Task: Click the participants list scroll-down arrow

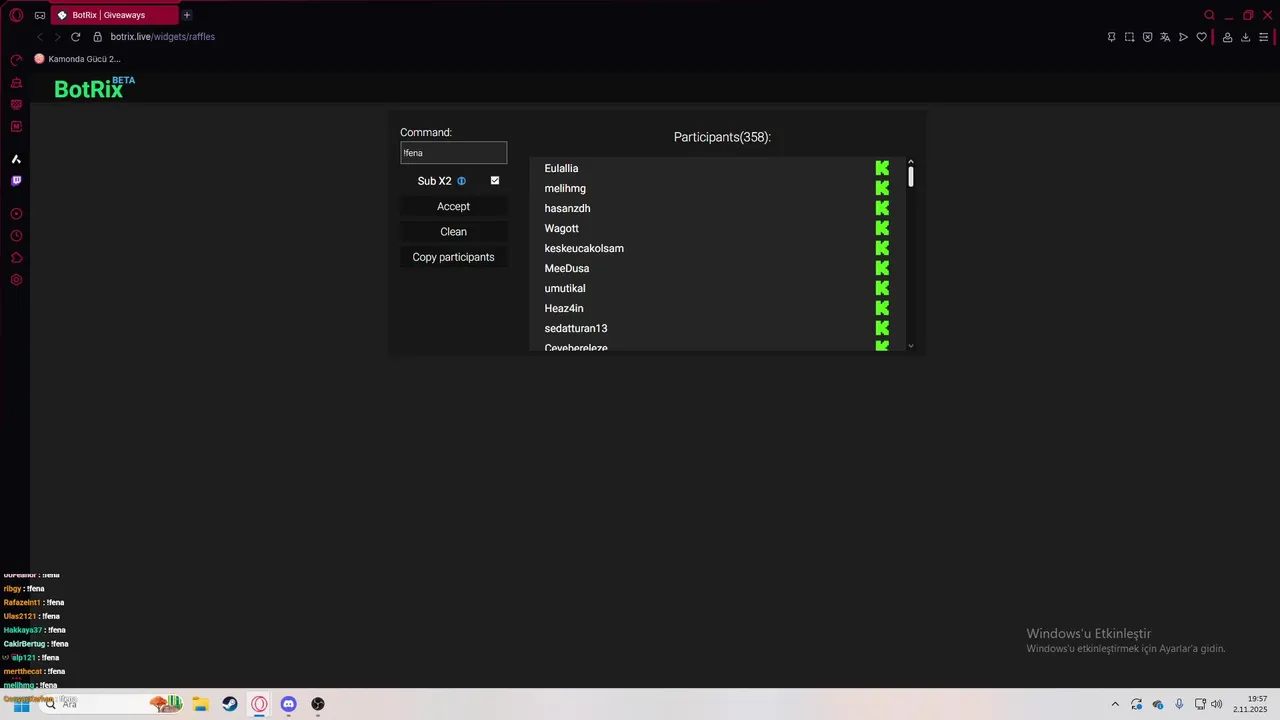Action: (911, 345)
